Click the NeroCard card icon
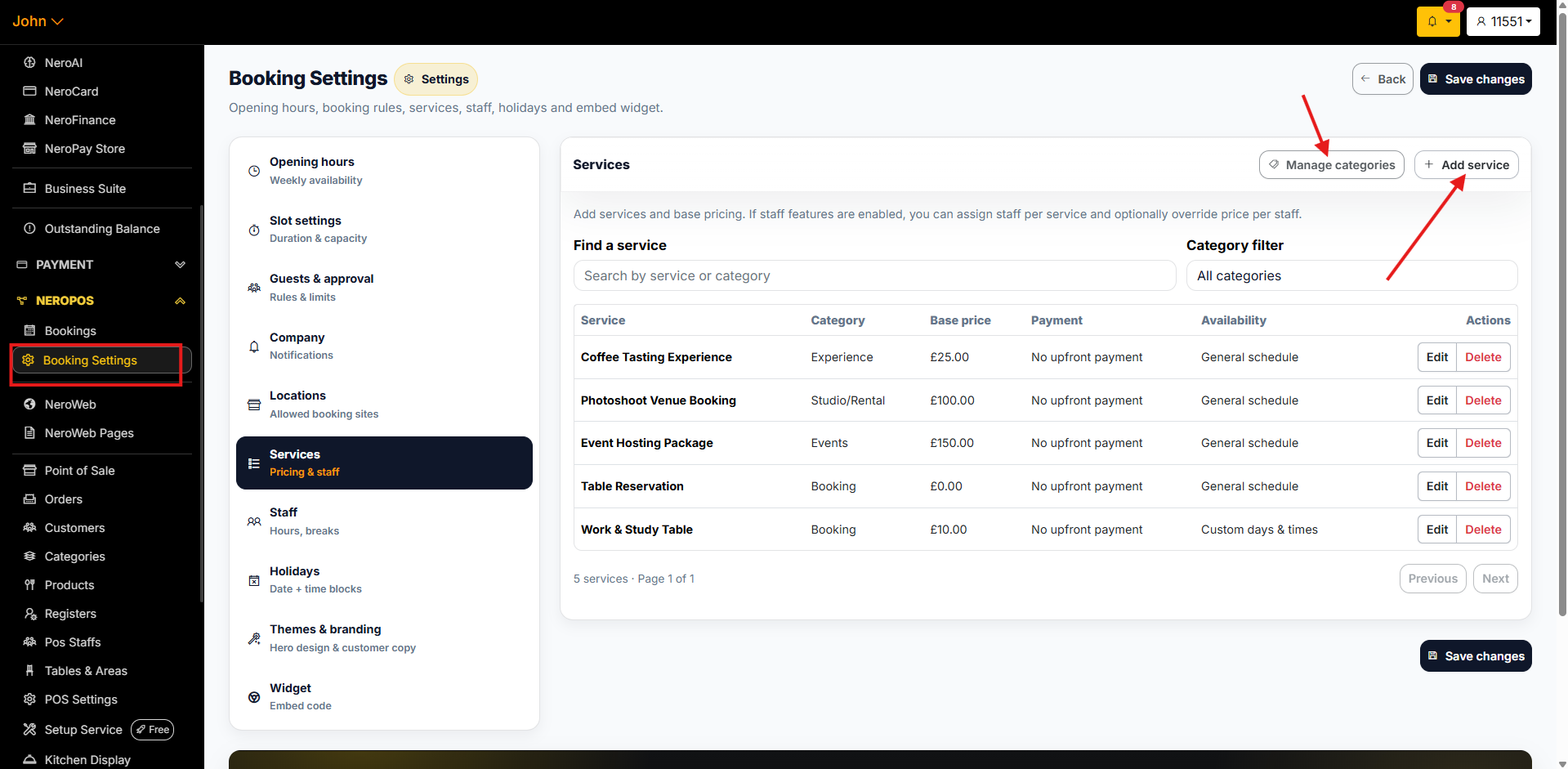This screenshot has height=769, width=1568. pyautogui.click(x=29, y=92)
